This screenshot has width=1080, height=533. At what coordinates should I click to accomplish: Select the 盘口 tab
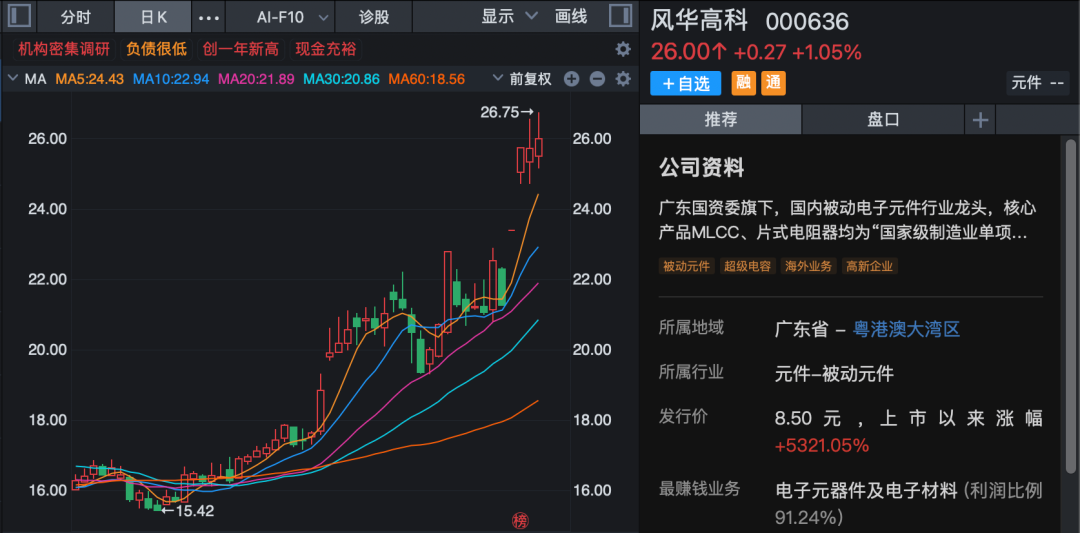coord(883,119)
